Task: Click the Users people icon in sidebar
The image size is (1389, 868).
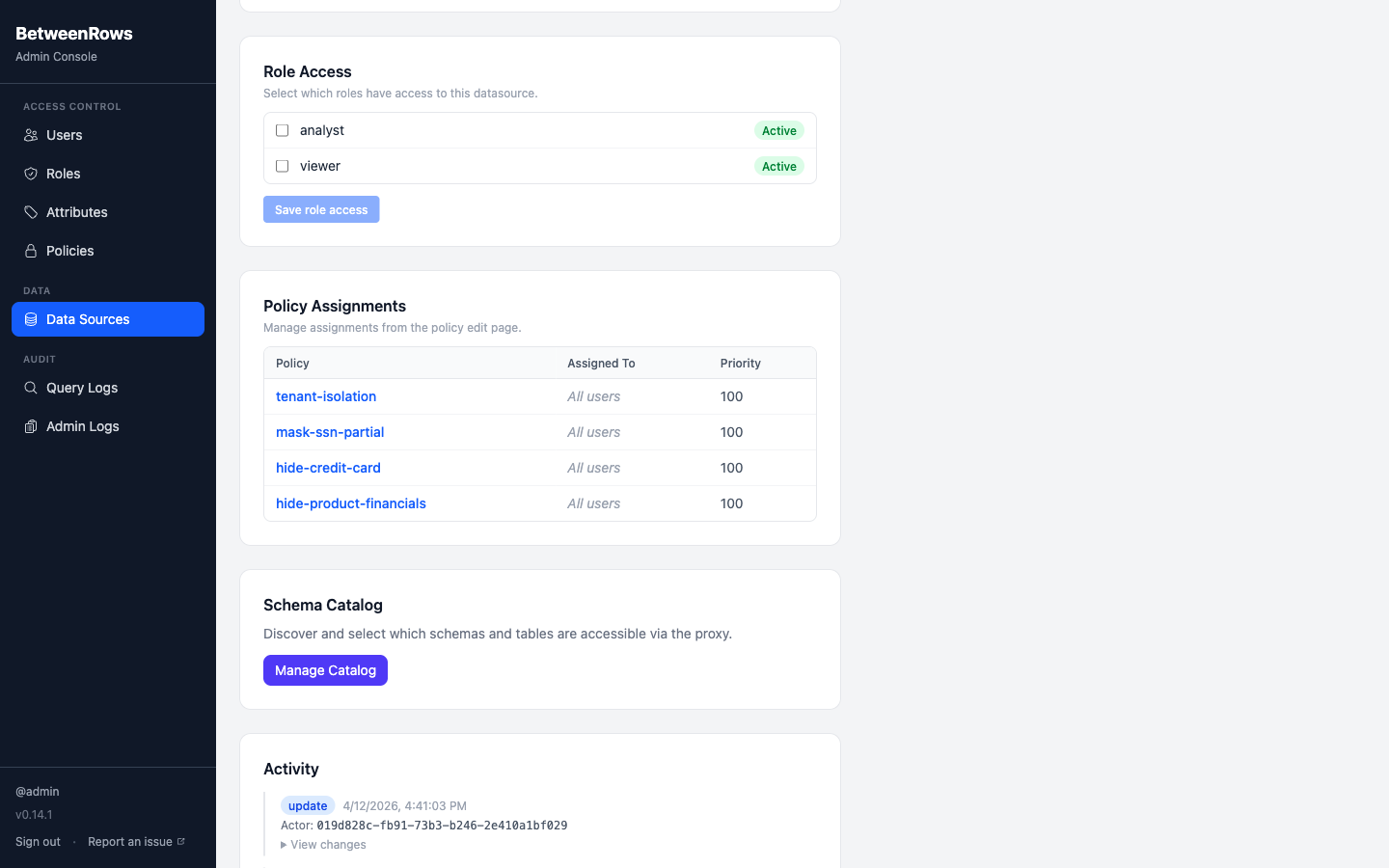Action: 31,135
